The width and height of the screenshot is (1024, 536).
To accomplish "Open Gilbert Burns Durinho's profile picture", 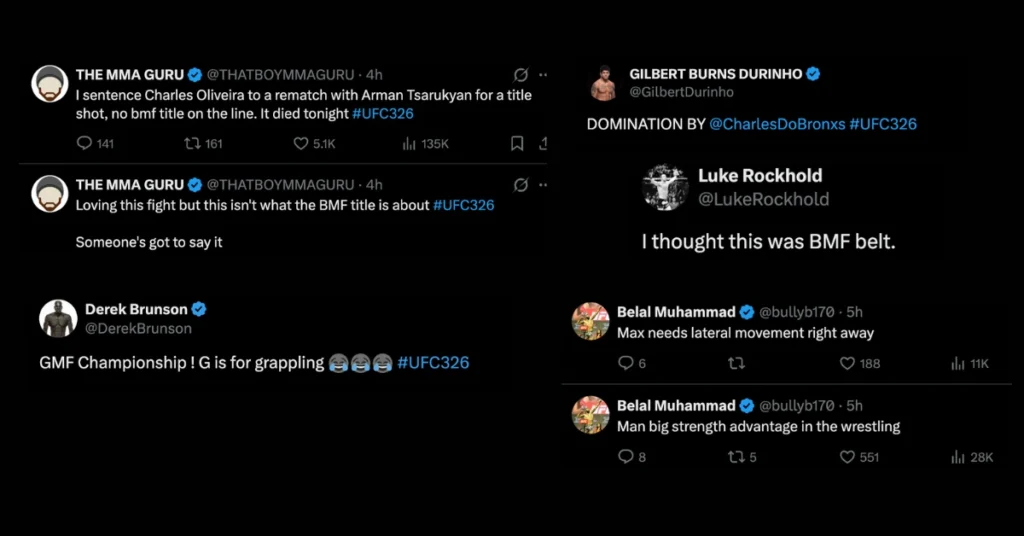I will pyautogui.click(x=603, y=83).
